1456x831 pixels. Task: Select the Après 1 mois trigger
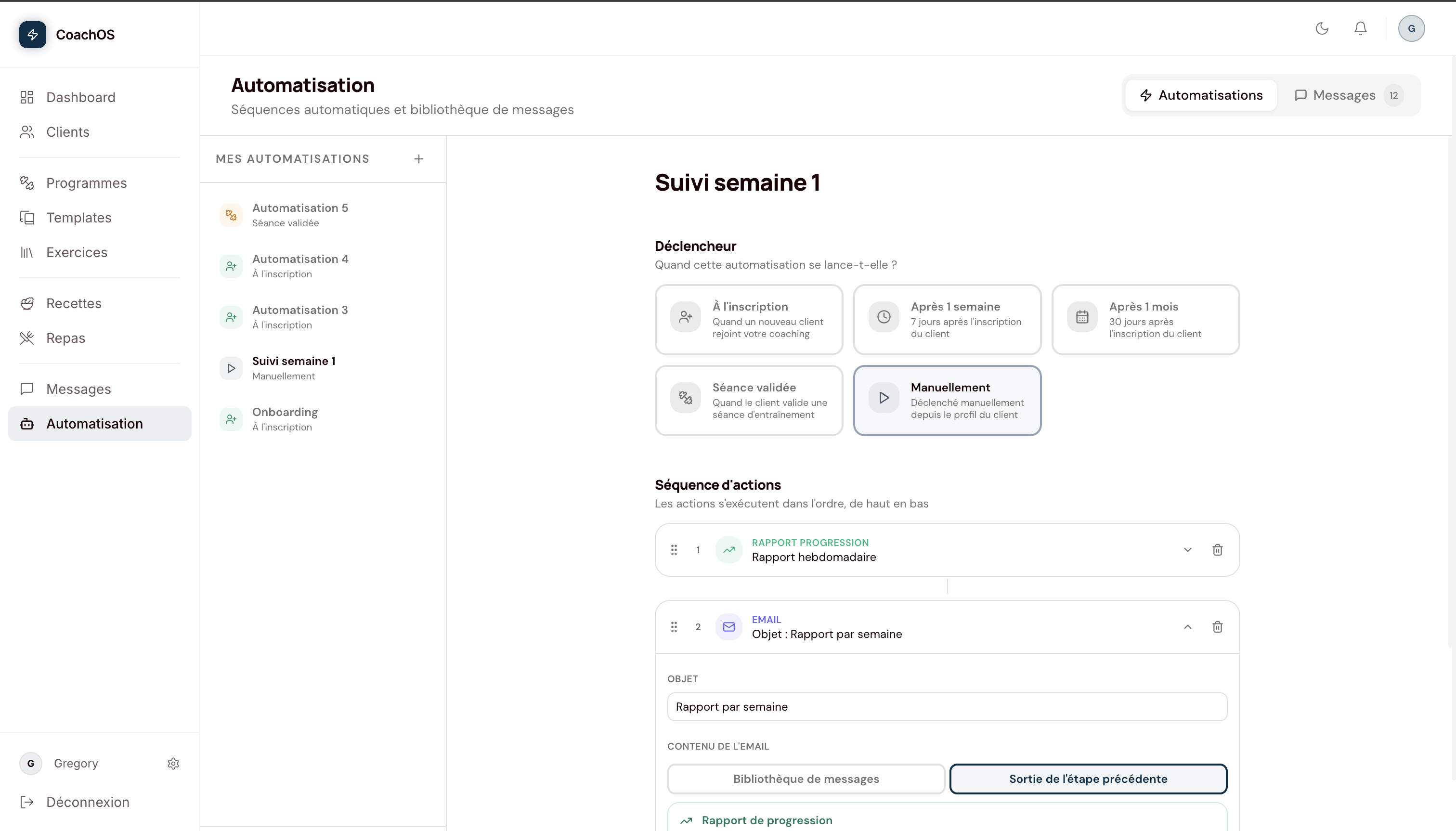point(1145,320)
